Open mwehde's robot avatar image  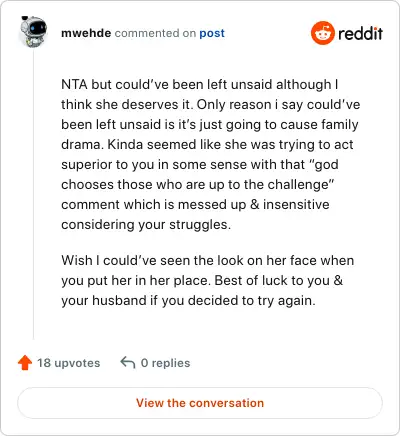tap(33, 31)
